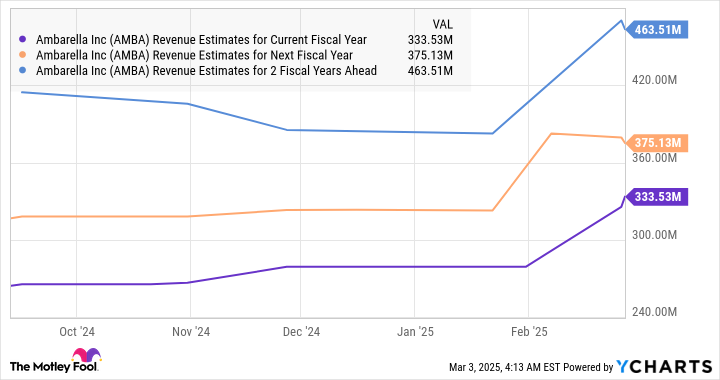This screenshot has height=380, width=720.
Task: Click the Dec '24 axis label
Action: [x=301, y=332]
